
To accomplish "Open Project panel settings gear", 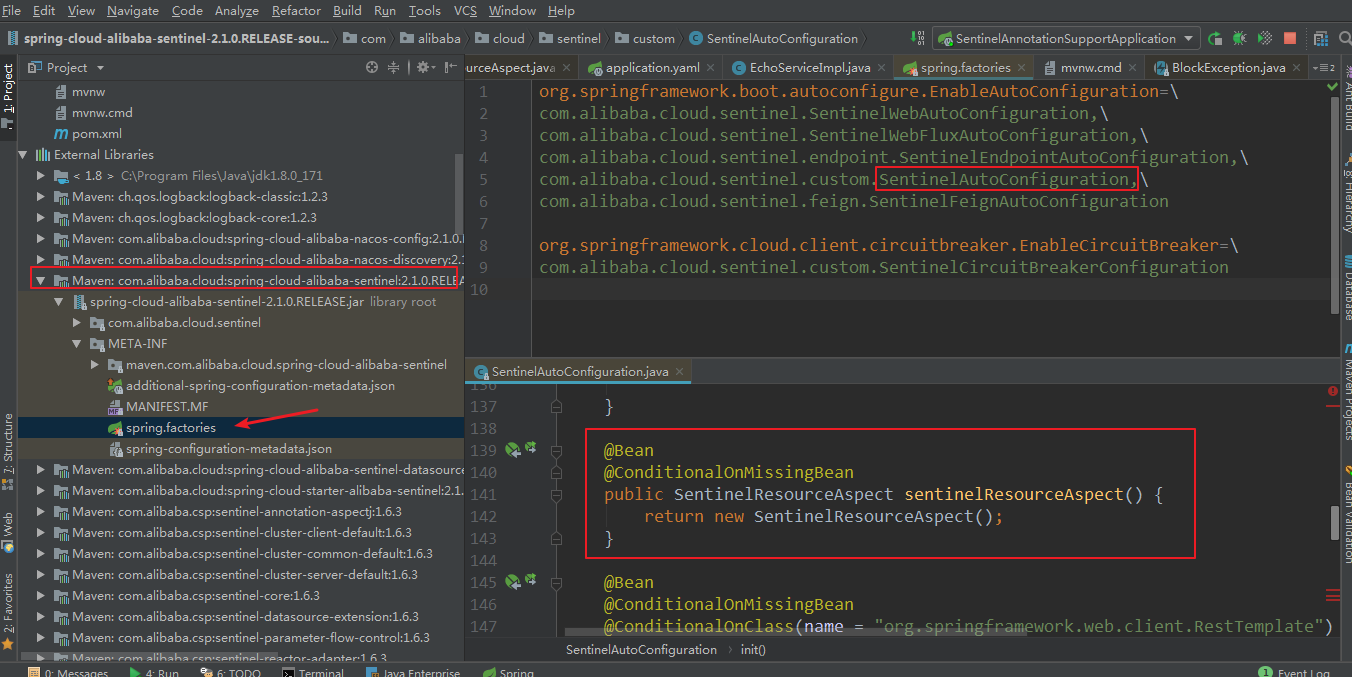I will [424, 67].
